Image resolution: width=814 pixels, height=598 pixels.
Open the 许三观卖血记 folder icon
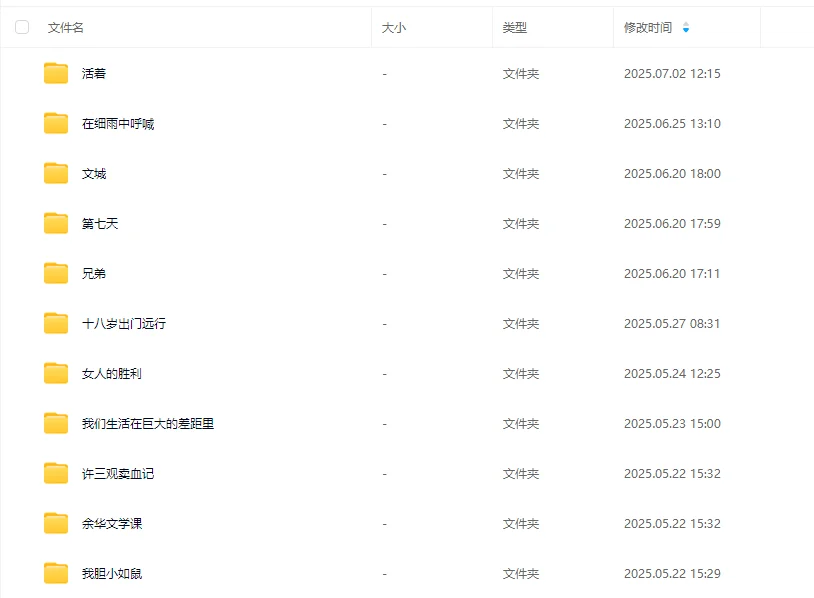(56, 473)
